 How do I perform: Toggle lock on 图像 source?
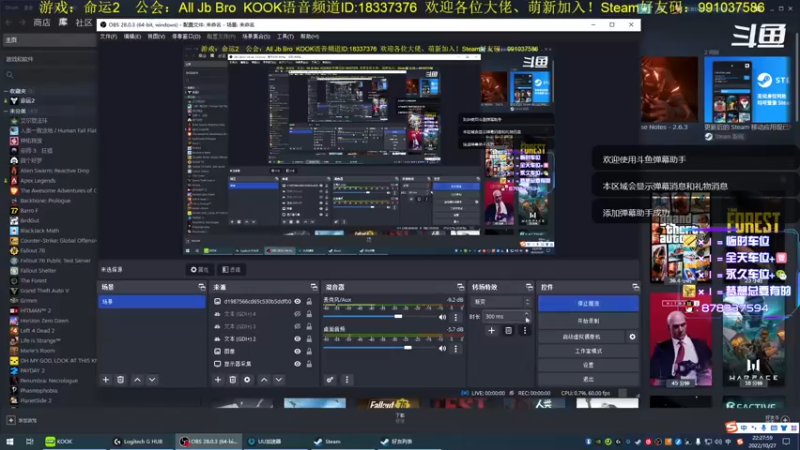(309, 351)
